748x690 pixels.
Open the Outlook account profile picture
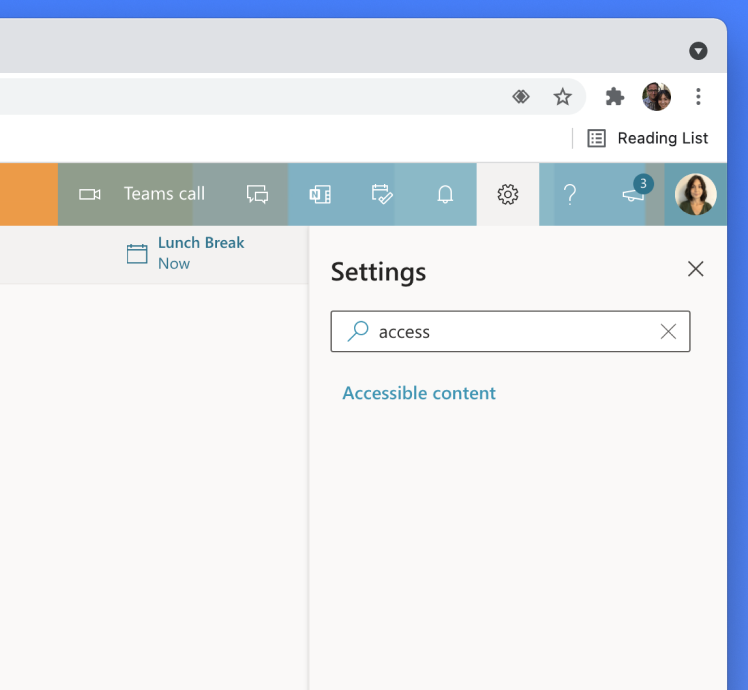click(696, 194)
